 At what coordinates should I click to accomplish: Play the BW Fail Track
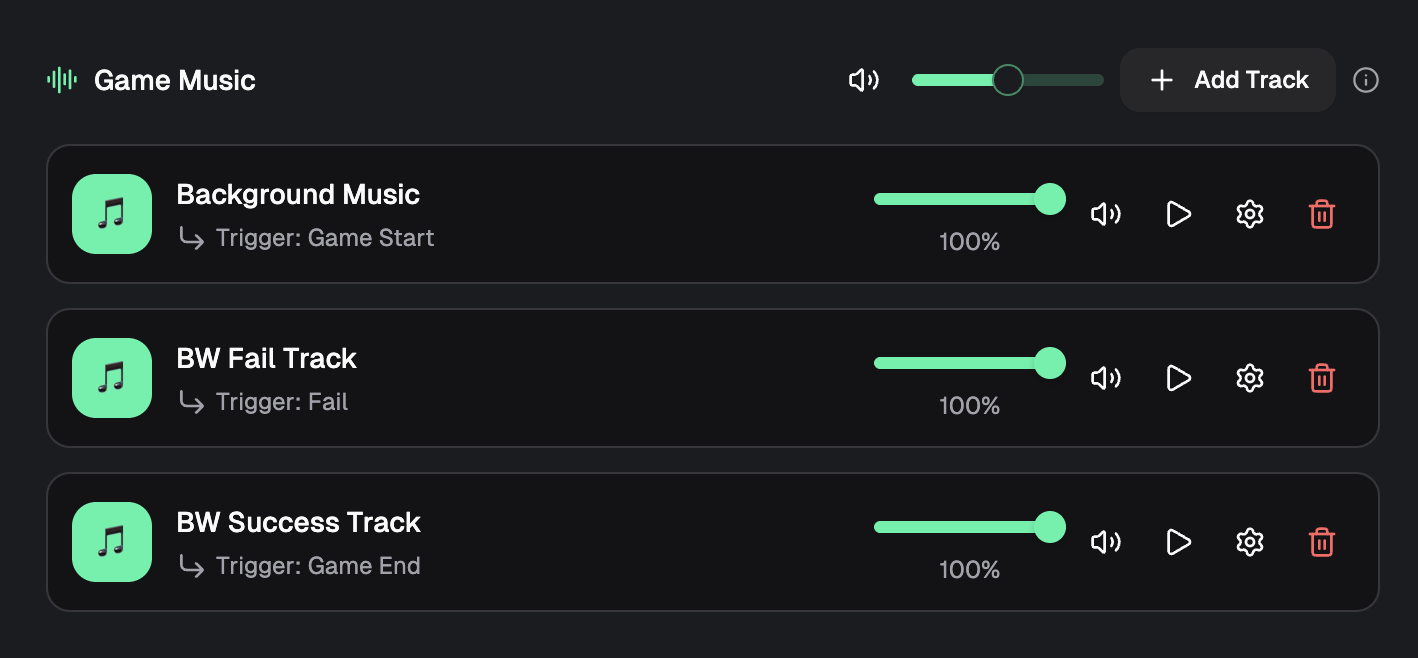tap(1179, 378)
